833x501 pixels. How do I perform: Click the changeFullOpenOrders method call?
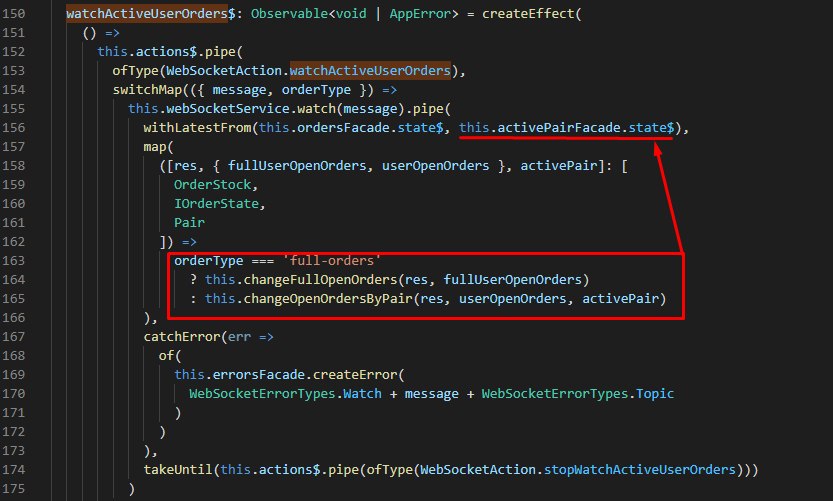[x=320, y=280]
